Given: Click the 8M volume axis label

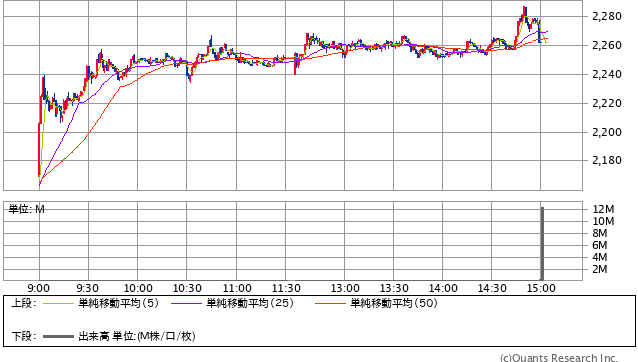Looking at the screenshot, I should click(x=600, y=233).
